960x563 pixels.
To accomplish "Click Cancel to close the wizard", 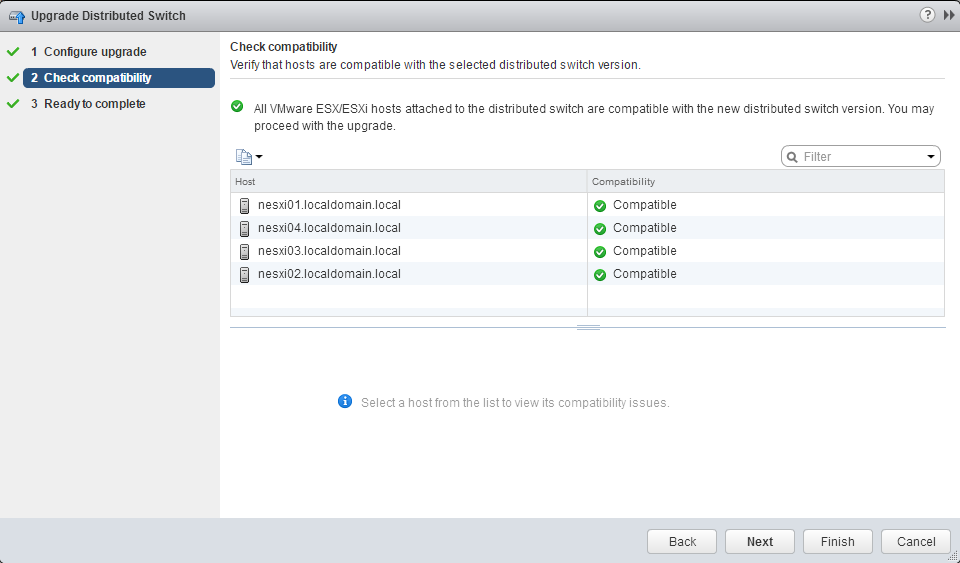I will coord(916,541).
